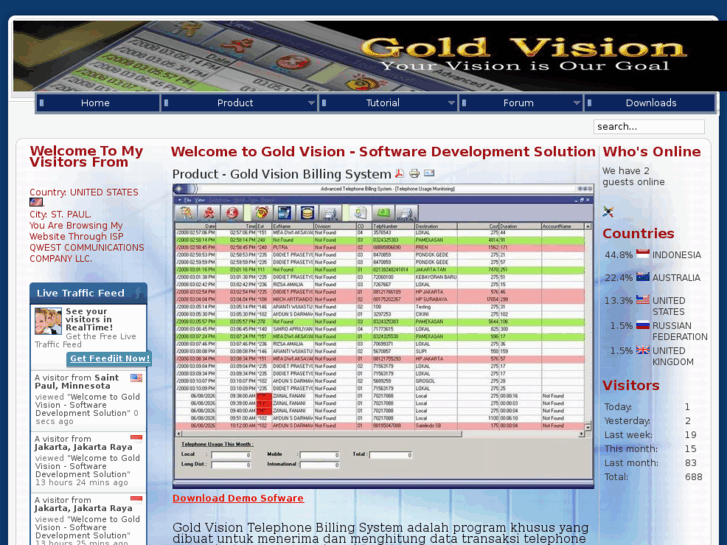Click the Get Feedjit Now button
727x545 pixels.
[x=110, y=358]
